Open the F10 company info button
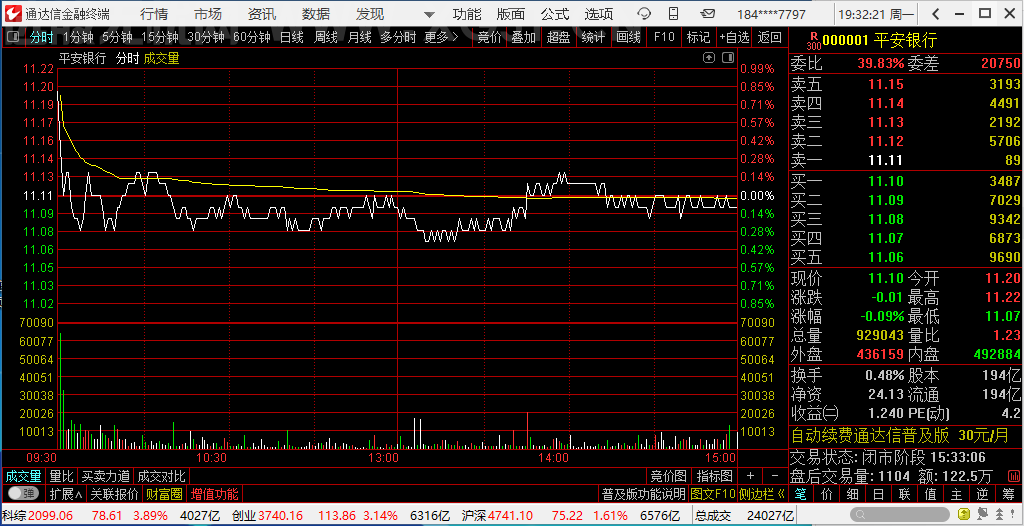Screen dimensions: 1024x526 664,37
